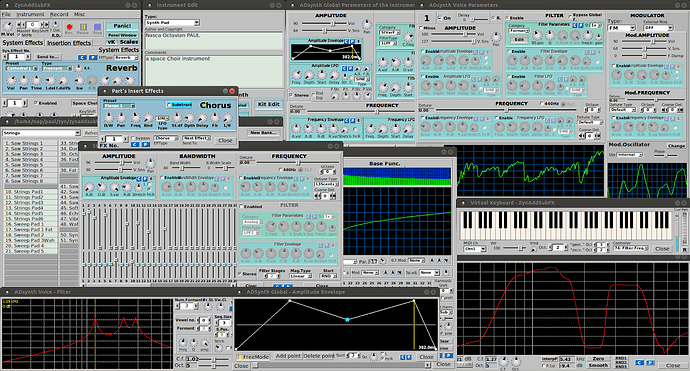
Task: Open the Misc menu
Action: pyautogui.click(x=79, y=14)
